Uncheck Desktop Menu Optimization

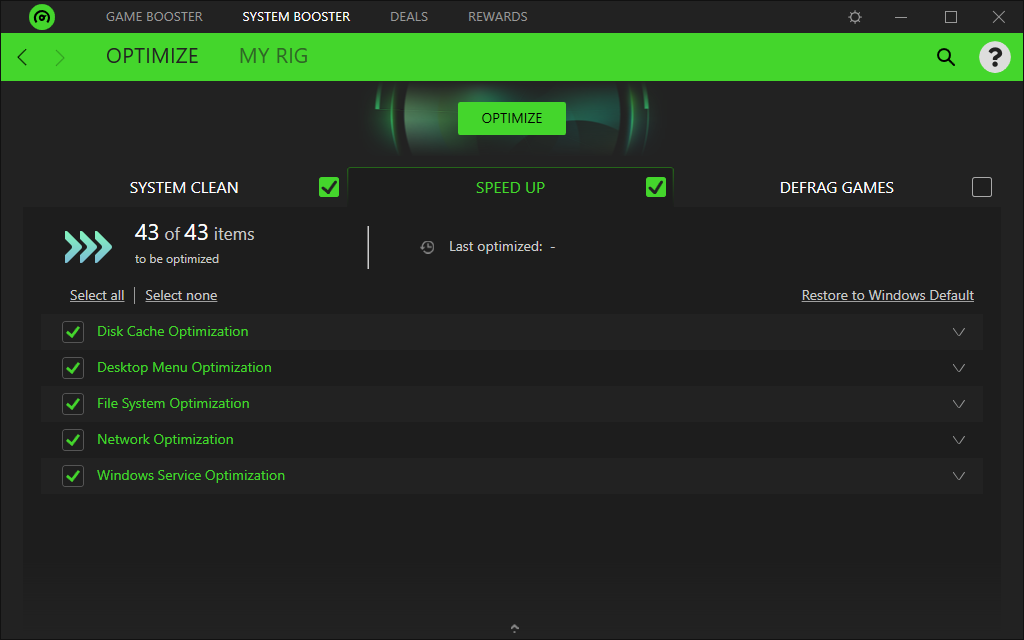[x=73, y=368]
